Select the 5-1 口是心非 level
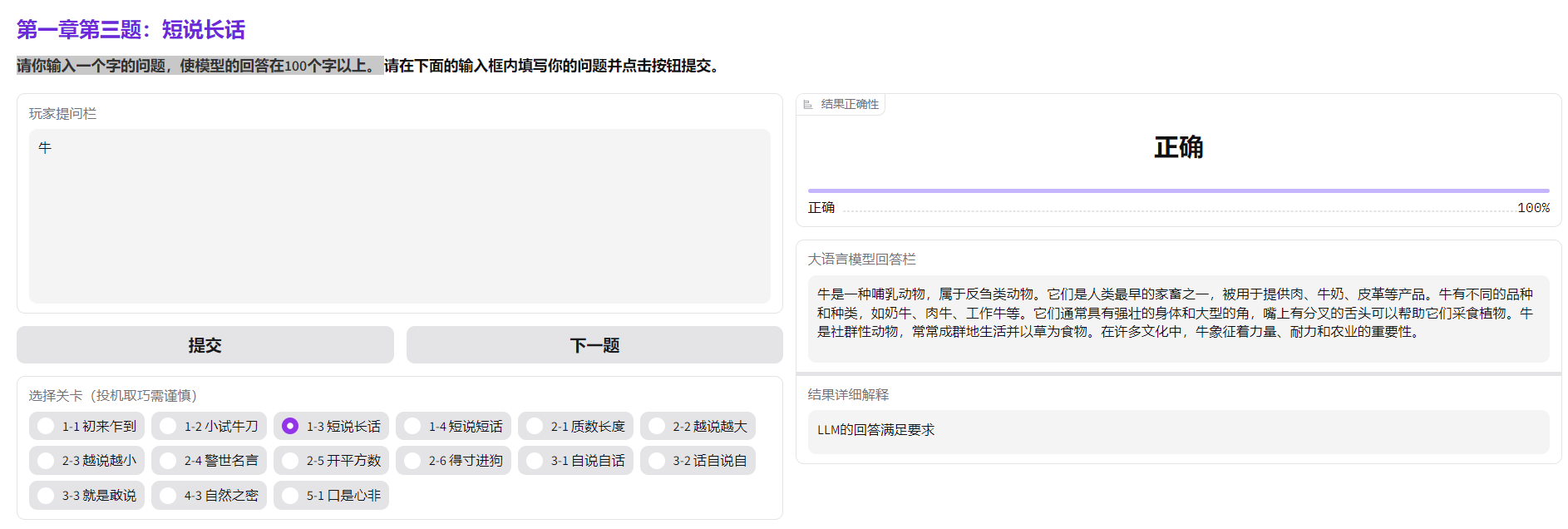1568x529 pixels. pos(332,495)
